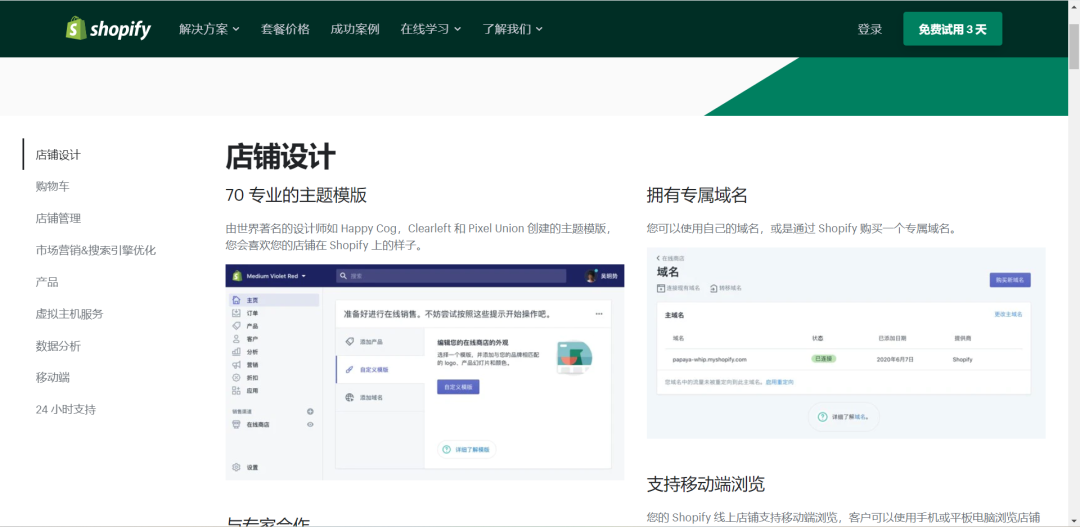Image resolution: width=1080 pixels, height=527 pixels.
Task: Click the 折扣 discount icon in admin sidebar
Action: click(236, 378)
